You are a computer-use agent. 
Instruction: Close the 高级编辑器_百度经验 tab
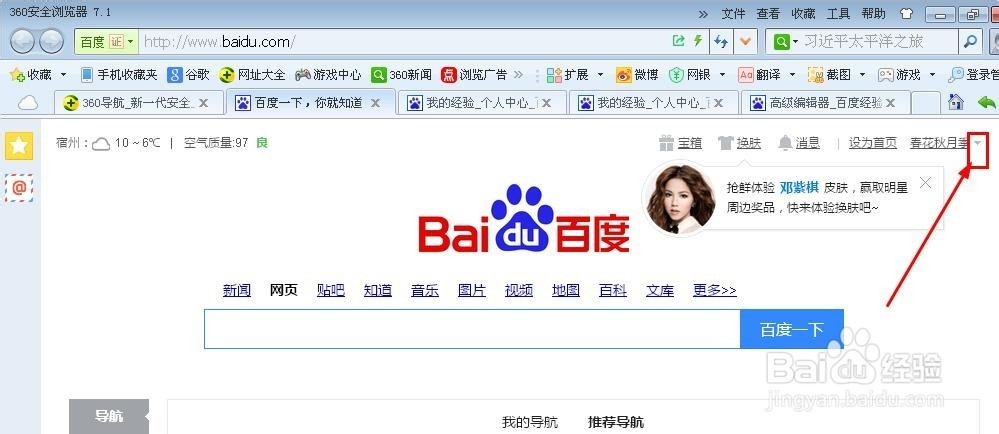point(890,103)
